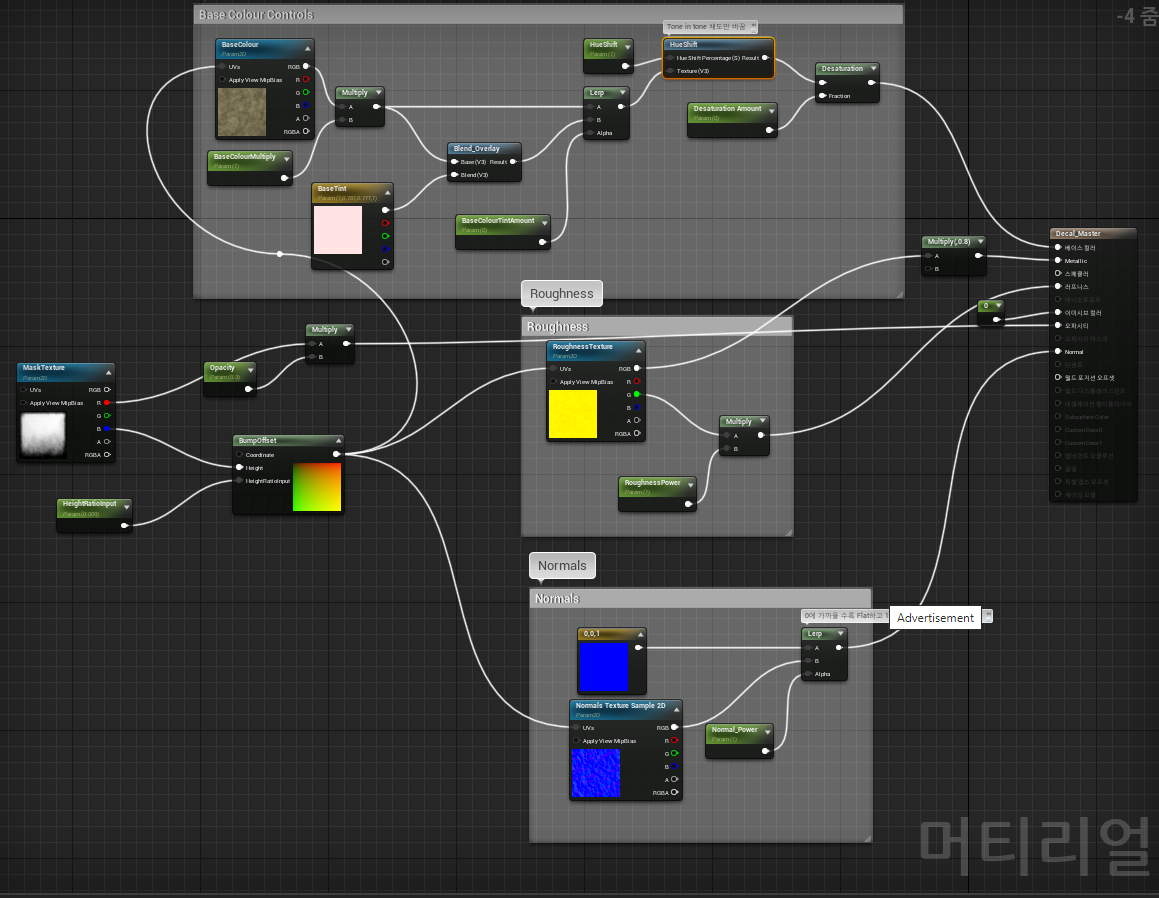Click the MaskTexture red channel output pin
Image resolution: width=1159 pixels, height=898 pixels.
pos(107,402)
